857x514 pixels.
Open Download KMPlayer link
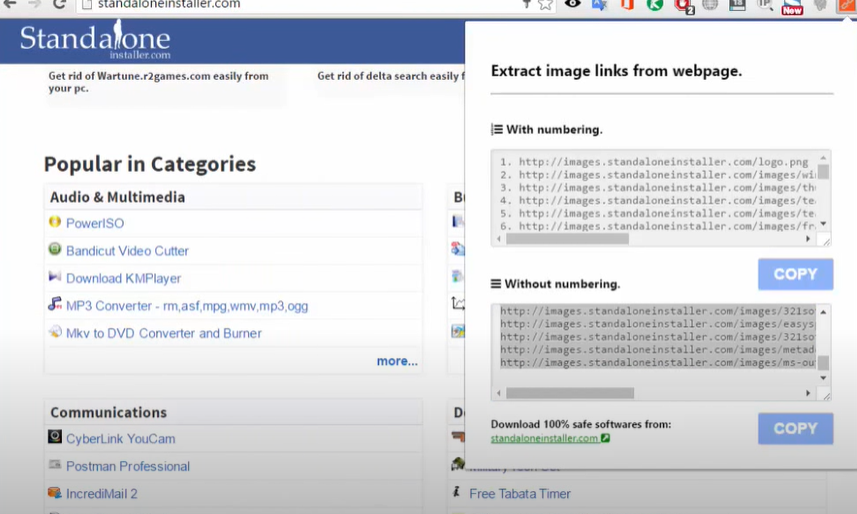click(x=123, y=278)
